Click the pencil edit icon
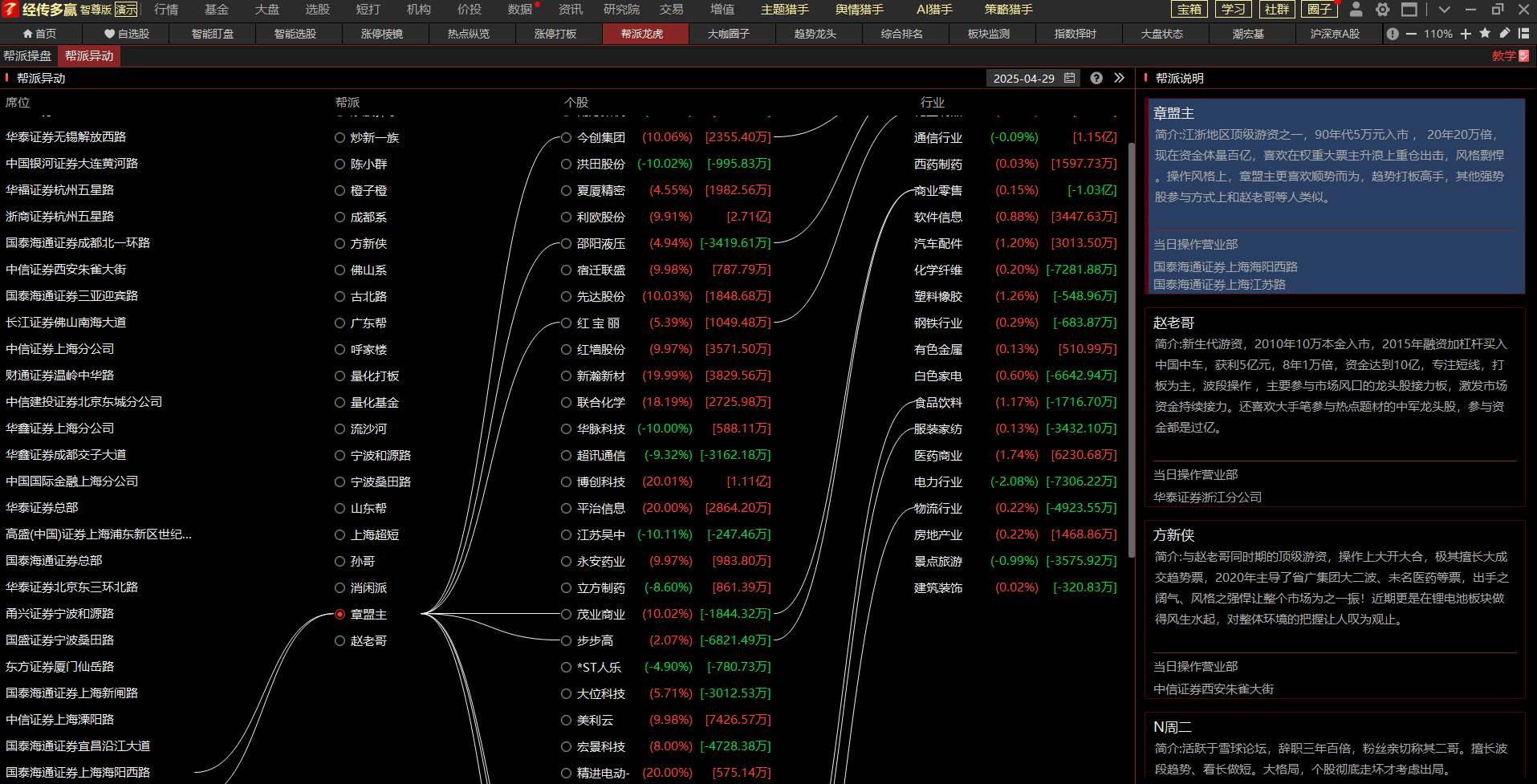 coord(1504,34)
